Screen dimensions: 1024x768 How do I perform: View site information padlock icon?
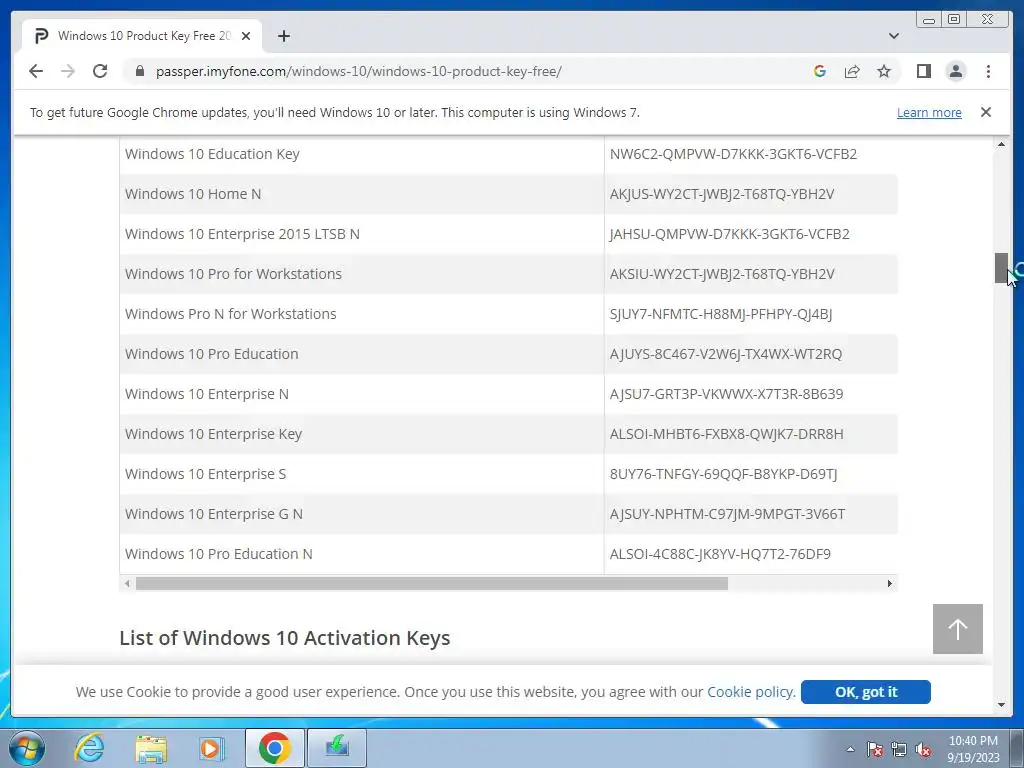click(x=139, y=71)
